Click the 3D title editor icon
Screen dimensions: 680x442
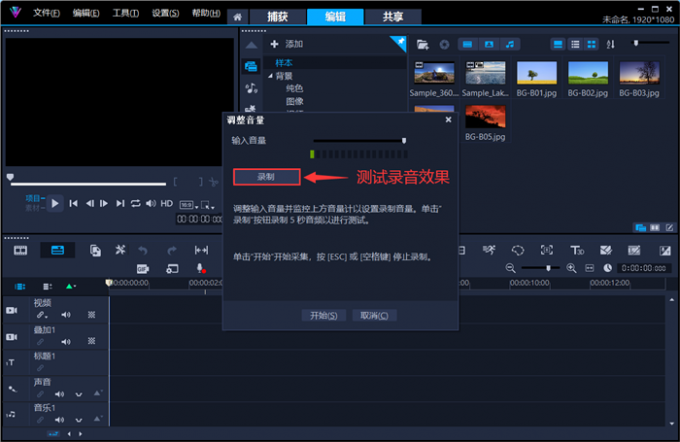click(577, 250)
